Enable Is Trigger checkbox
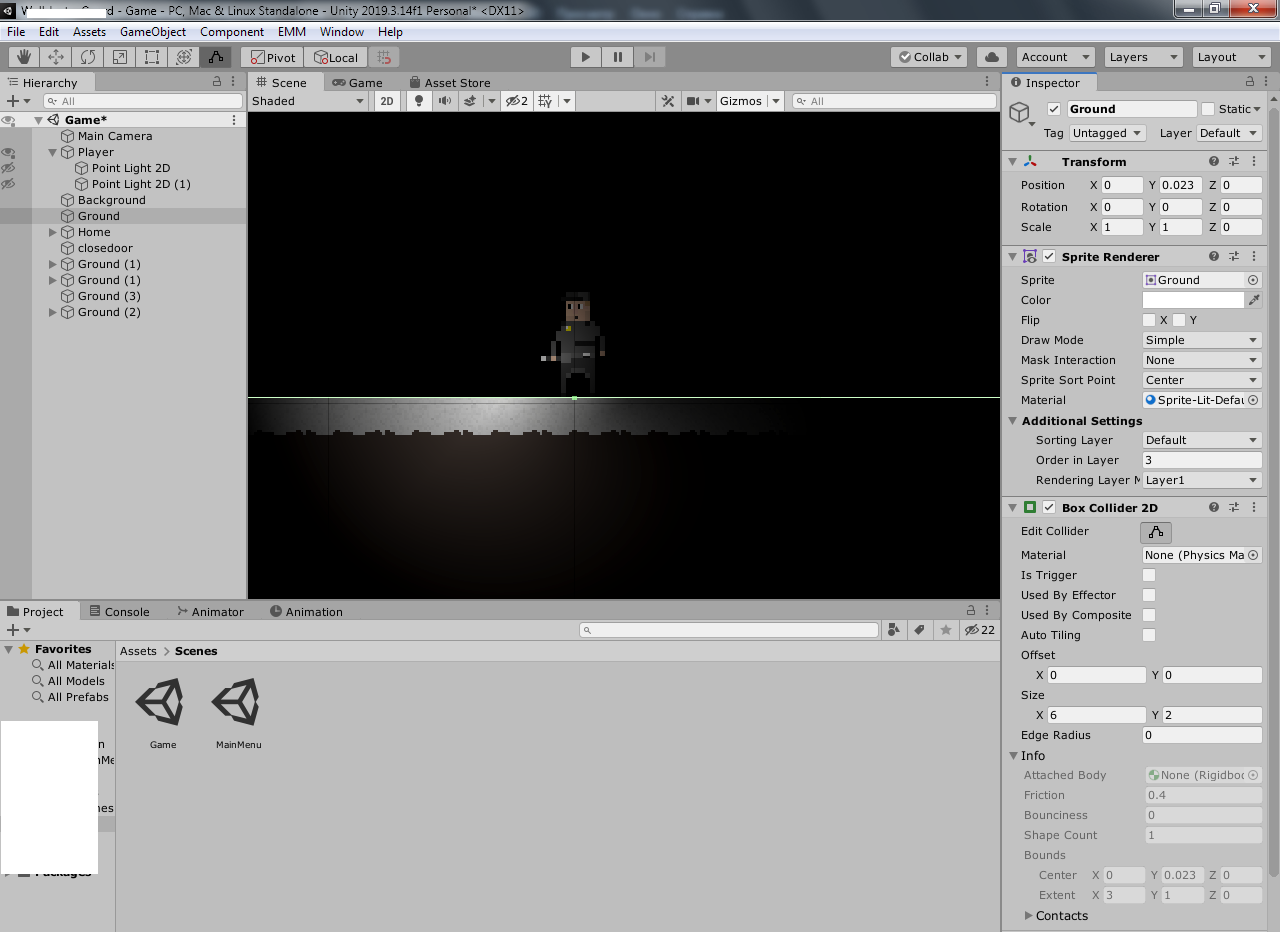This screenshot has width=1280, height=932. pos(1149,575)
